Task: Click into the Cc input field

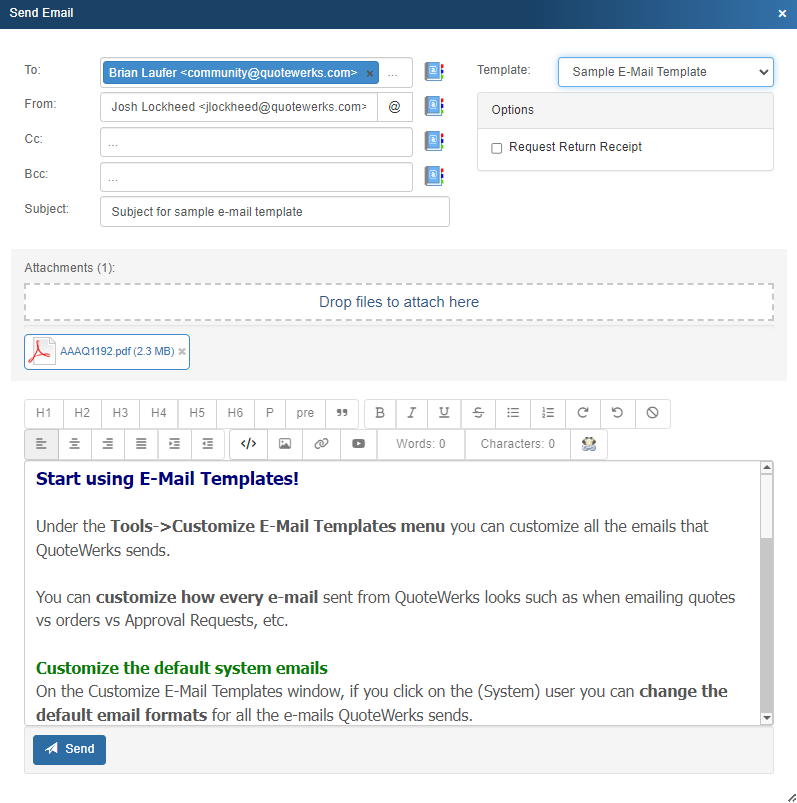Action: point(256,142)
